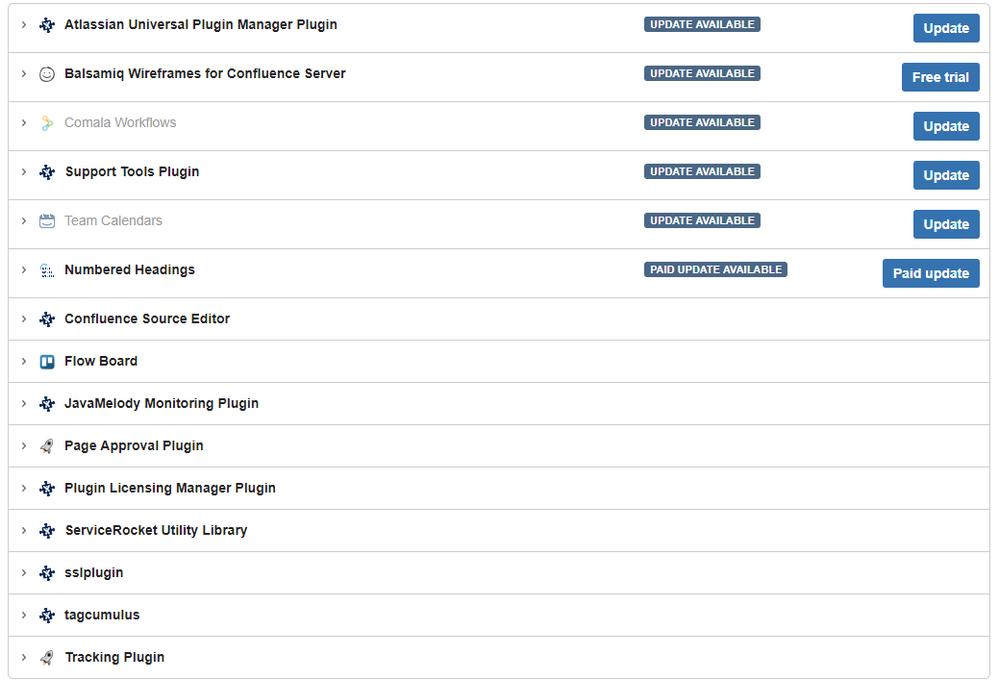Select the Tracking Plugin name
Screen dimensions: 999x686
tap(115, 657)
